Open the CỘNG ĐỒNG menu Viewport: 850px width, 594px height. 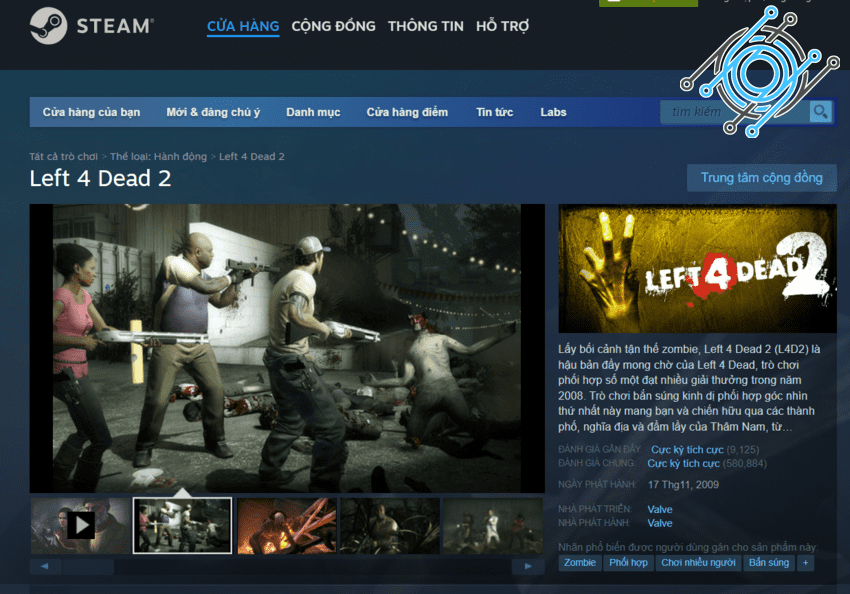[333, 26]
